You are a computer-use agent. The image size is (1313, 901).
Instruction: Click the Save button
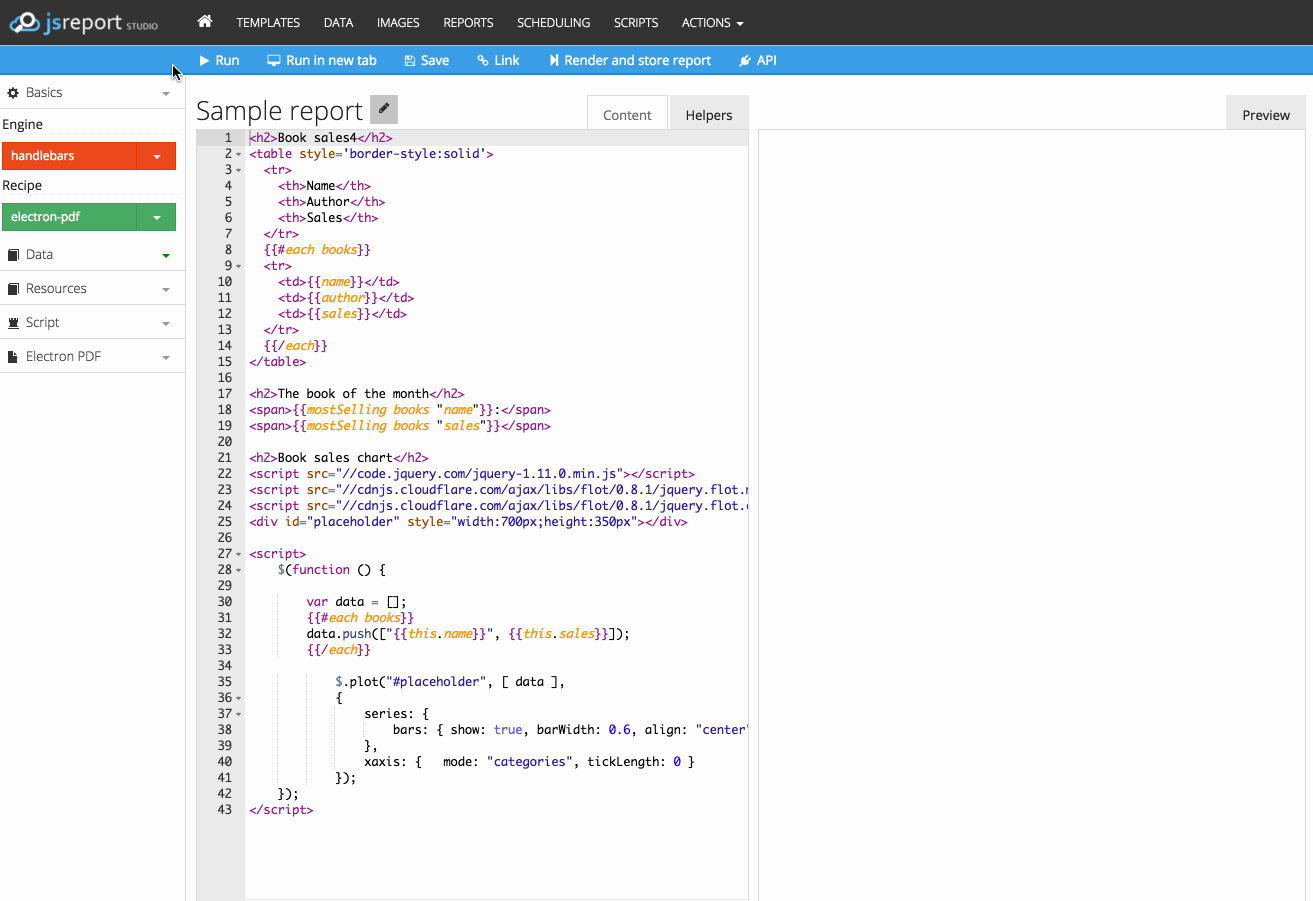[x=426, y=60]
